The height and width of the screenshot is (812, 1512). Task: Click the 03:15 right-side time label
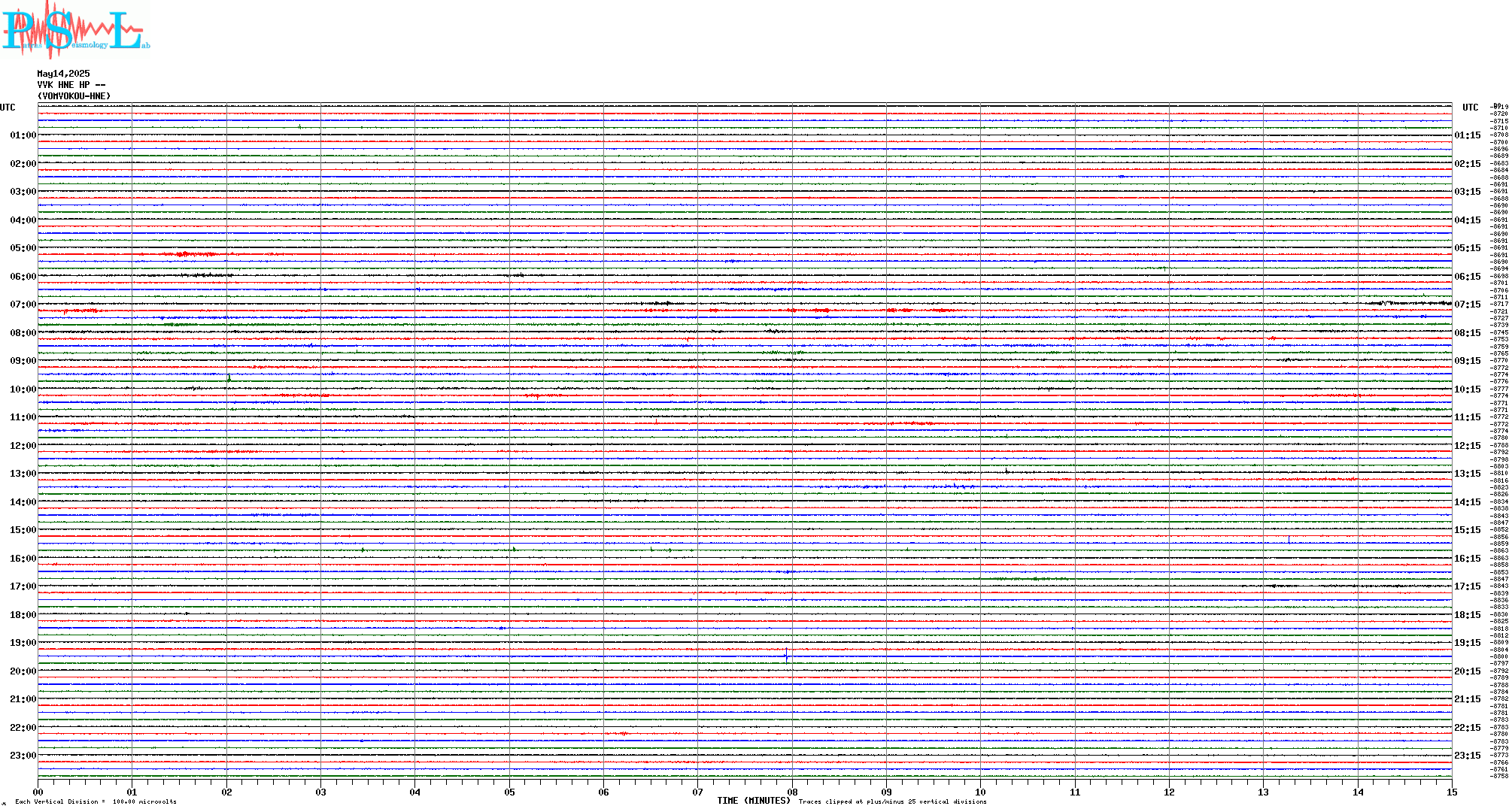tap(1468, 192)
